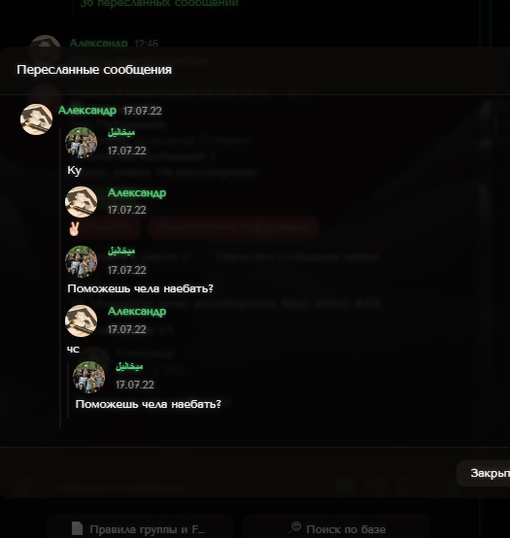Open the Правила группы document button
This screenshot has height=538, width=510.
[140, 527]
